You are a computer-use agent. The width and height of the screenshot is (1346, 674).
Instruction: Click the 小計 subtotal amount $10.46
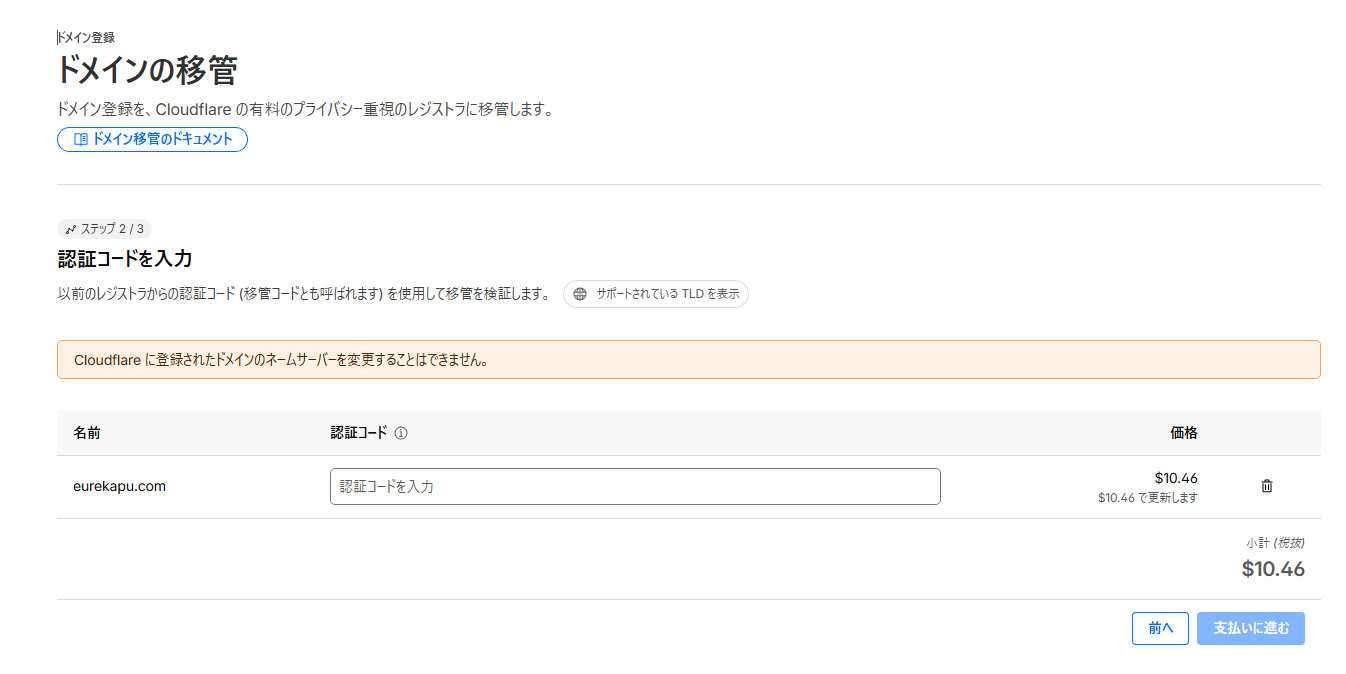pos(1275,568)
